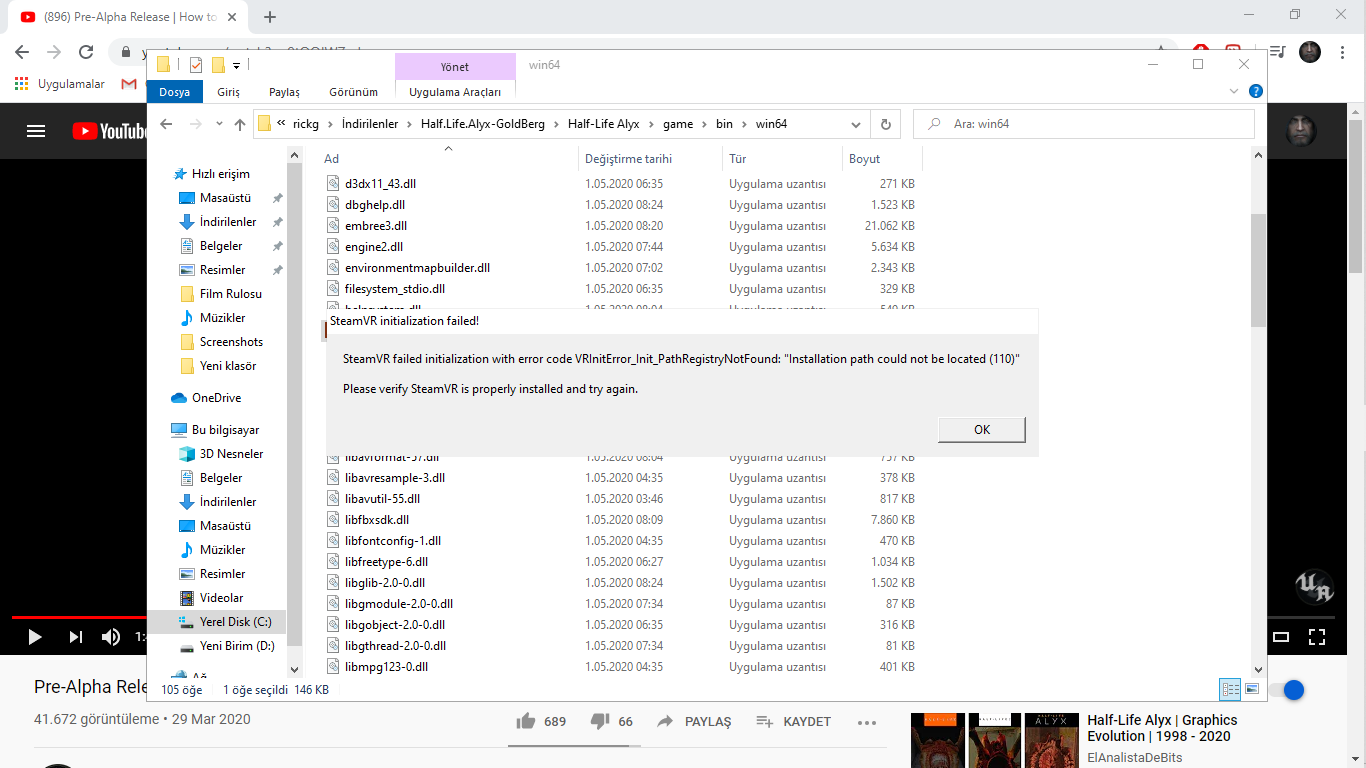Expand the address bar history dropdown
The height and width of the screenshot is (768, 1366).
[856, 124]
